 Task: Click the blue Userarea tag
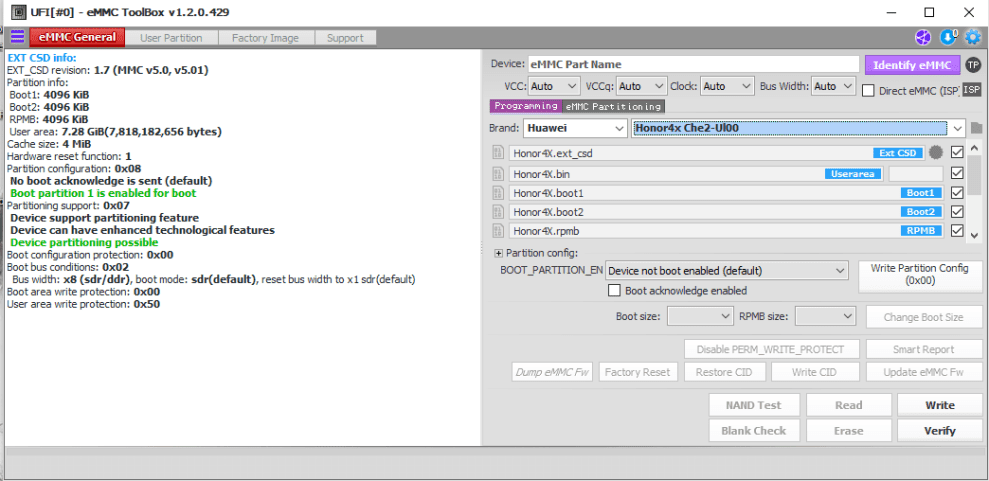coord(853,174)
